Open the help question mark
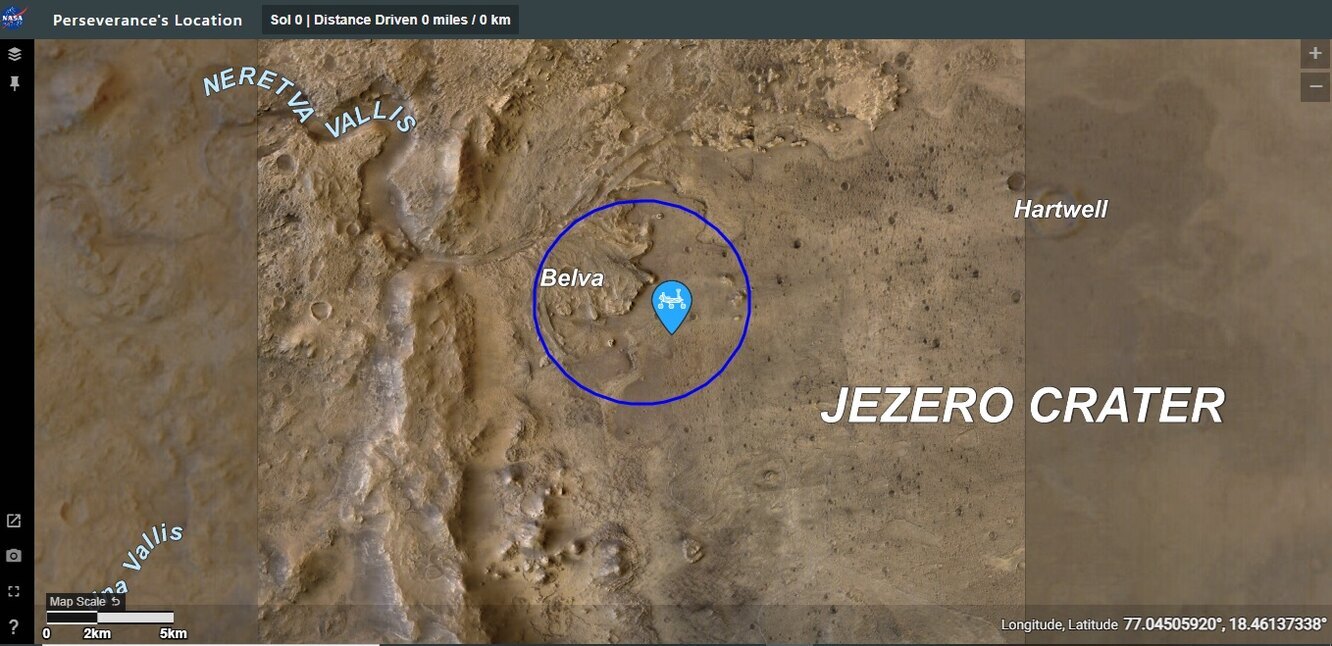 click(x=14, y=627)
